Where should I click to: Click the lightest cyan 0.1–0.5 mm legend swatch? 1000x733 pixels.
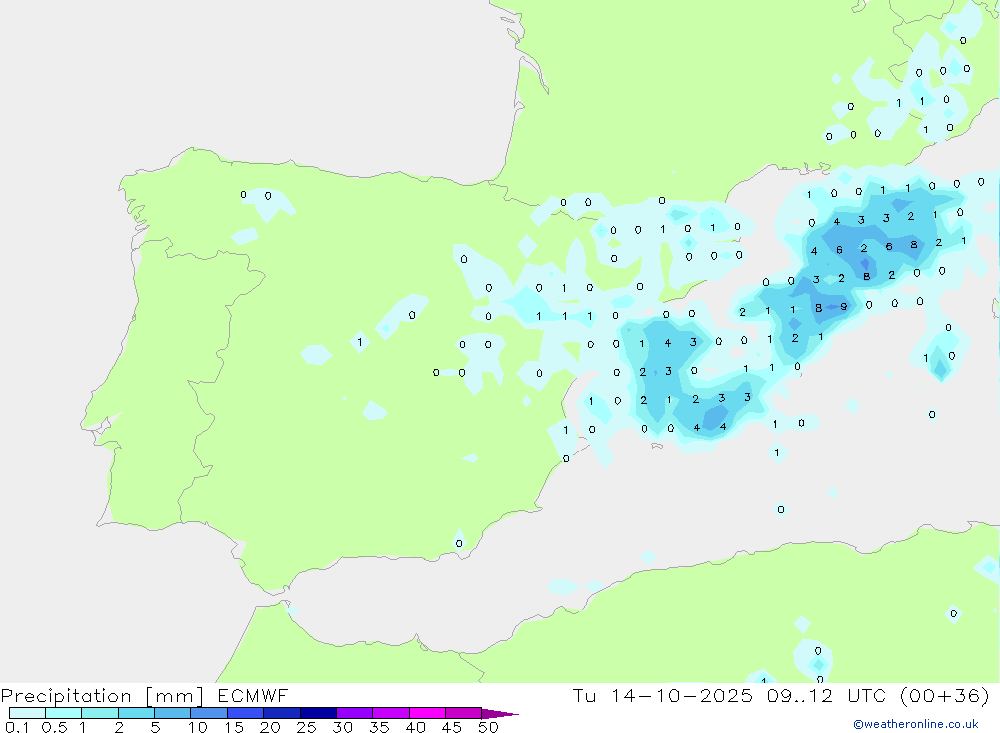click(27, 713)
